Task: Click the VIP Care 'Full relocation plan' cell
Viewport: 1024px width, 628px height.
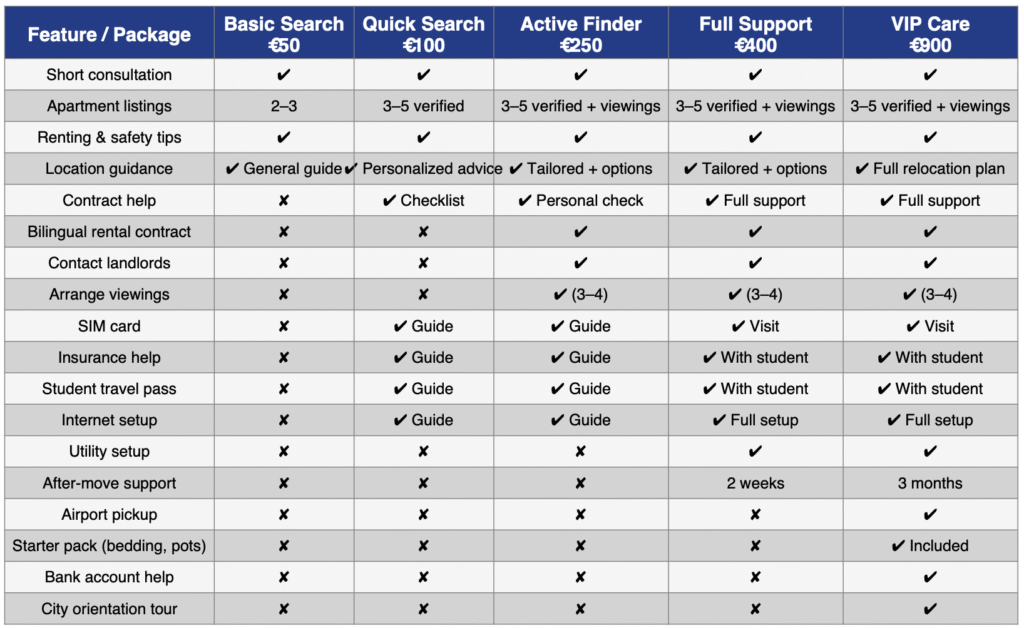Action: click(930, 169)
